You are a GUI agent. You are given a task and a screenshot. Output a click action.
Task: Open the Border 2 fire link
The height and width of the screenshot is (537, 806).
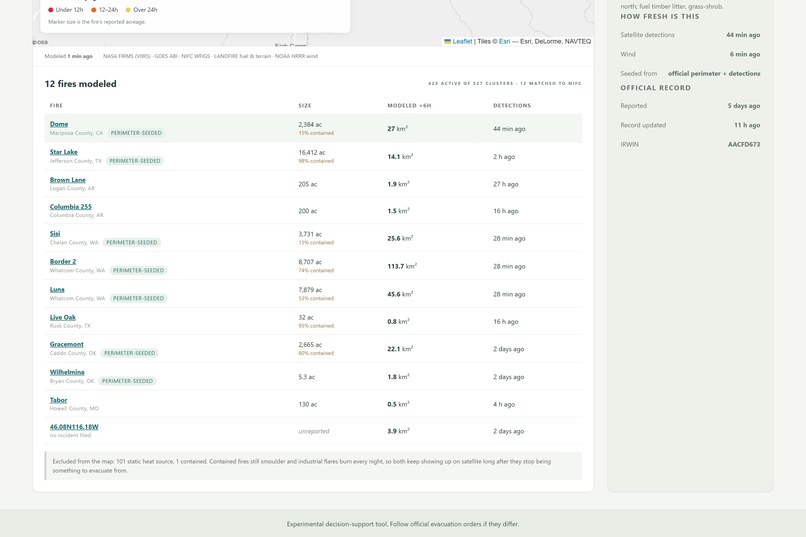coord(63,262)
